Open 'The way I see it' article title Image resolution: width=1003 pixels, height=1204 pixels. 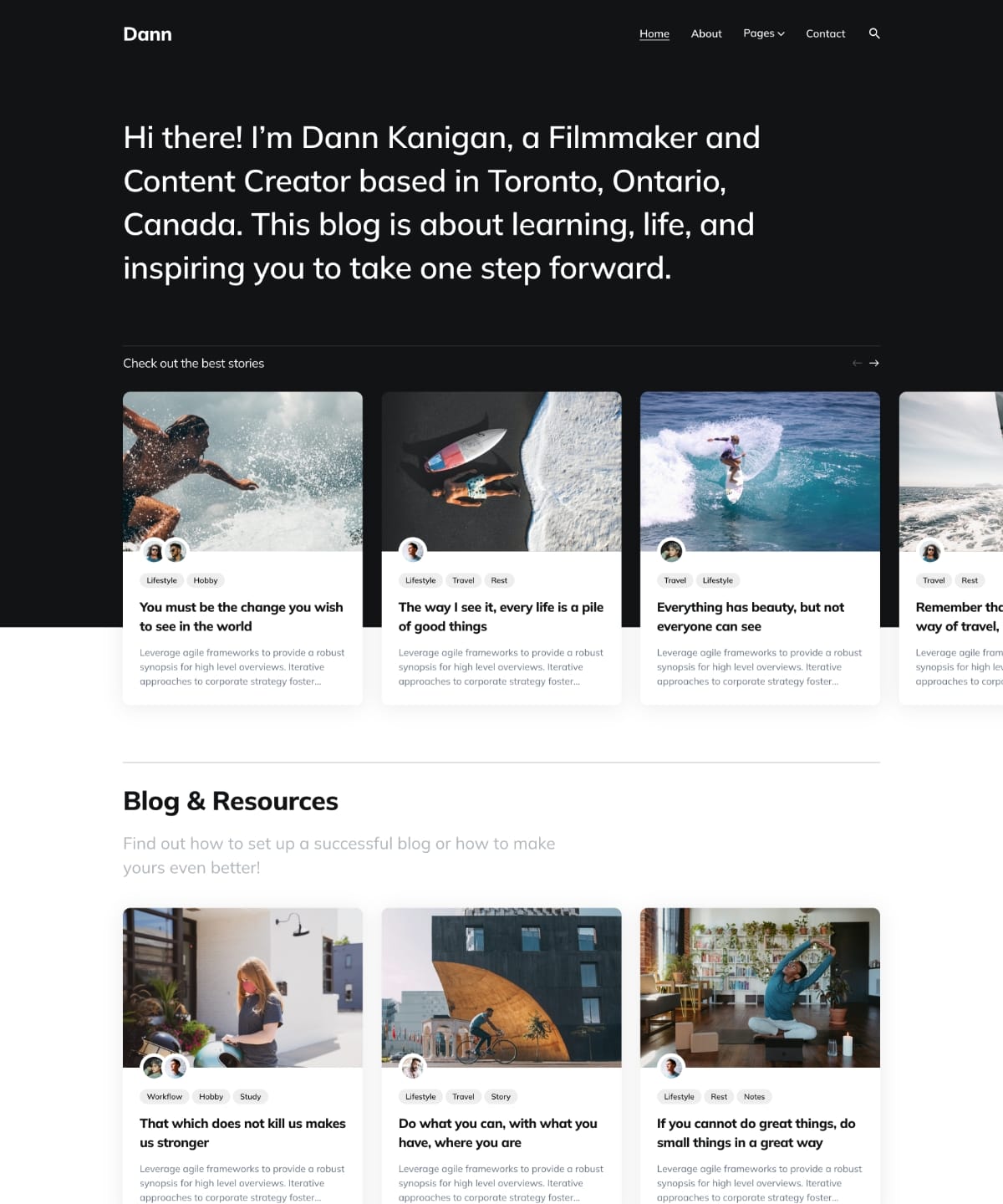pyautogui.click(x=500, y=616)
